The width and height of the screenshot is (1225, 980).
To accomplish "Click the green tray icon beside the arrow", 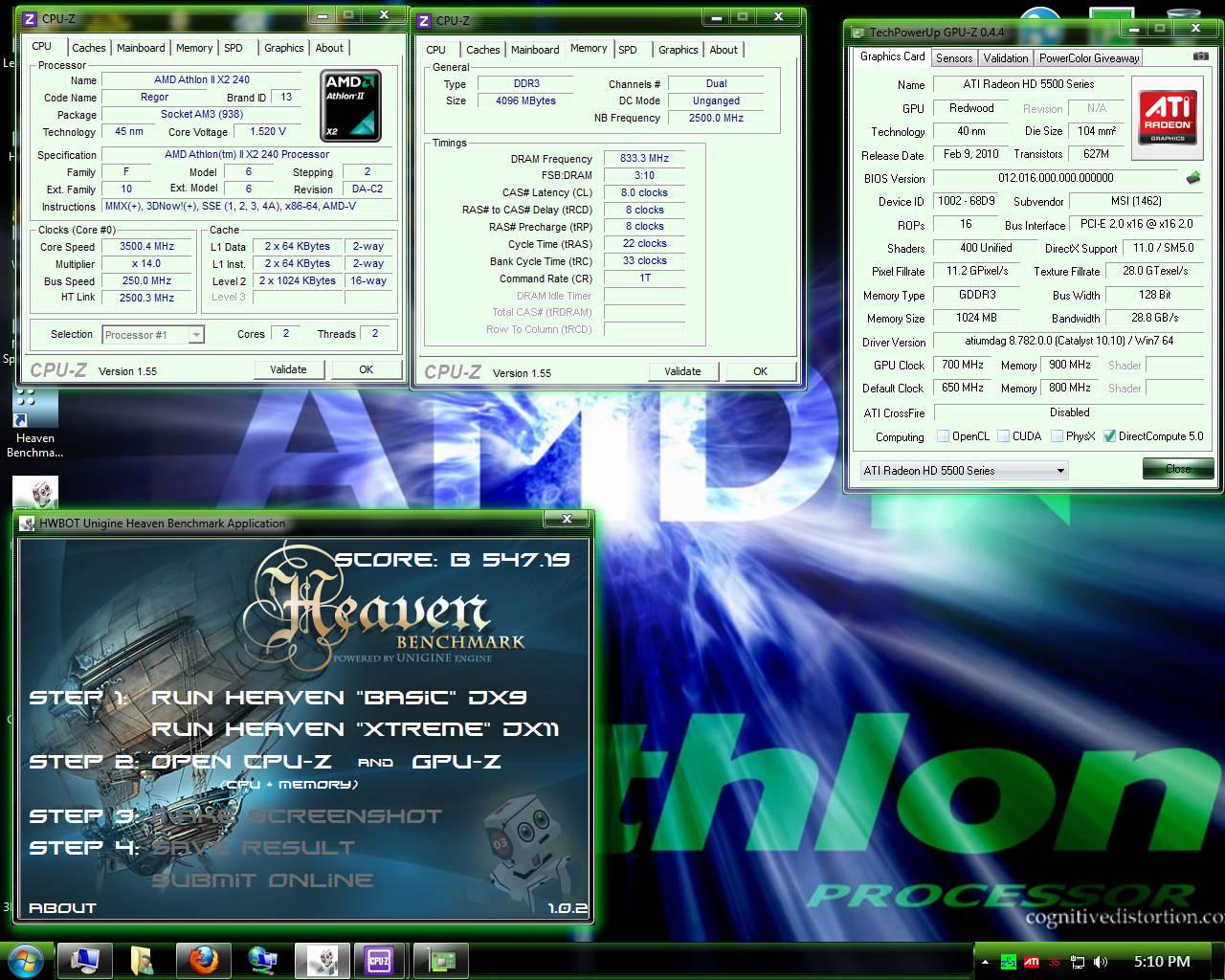I will [x=1008, y=962].
